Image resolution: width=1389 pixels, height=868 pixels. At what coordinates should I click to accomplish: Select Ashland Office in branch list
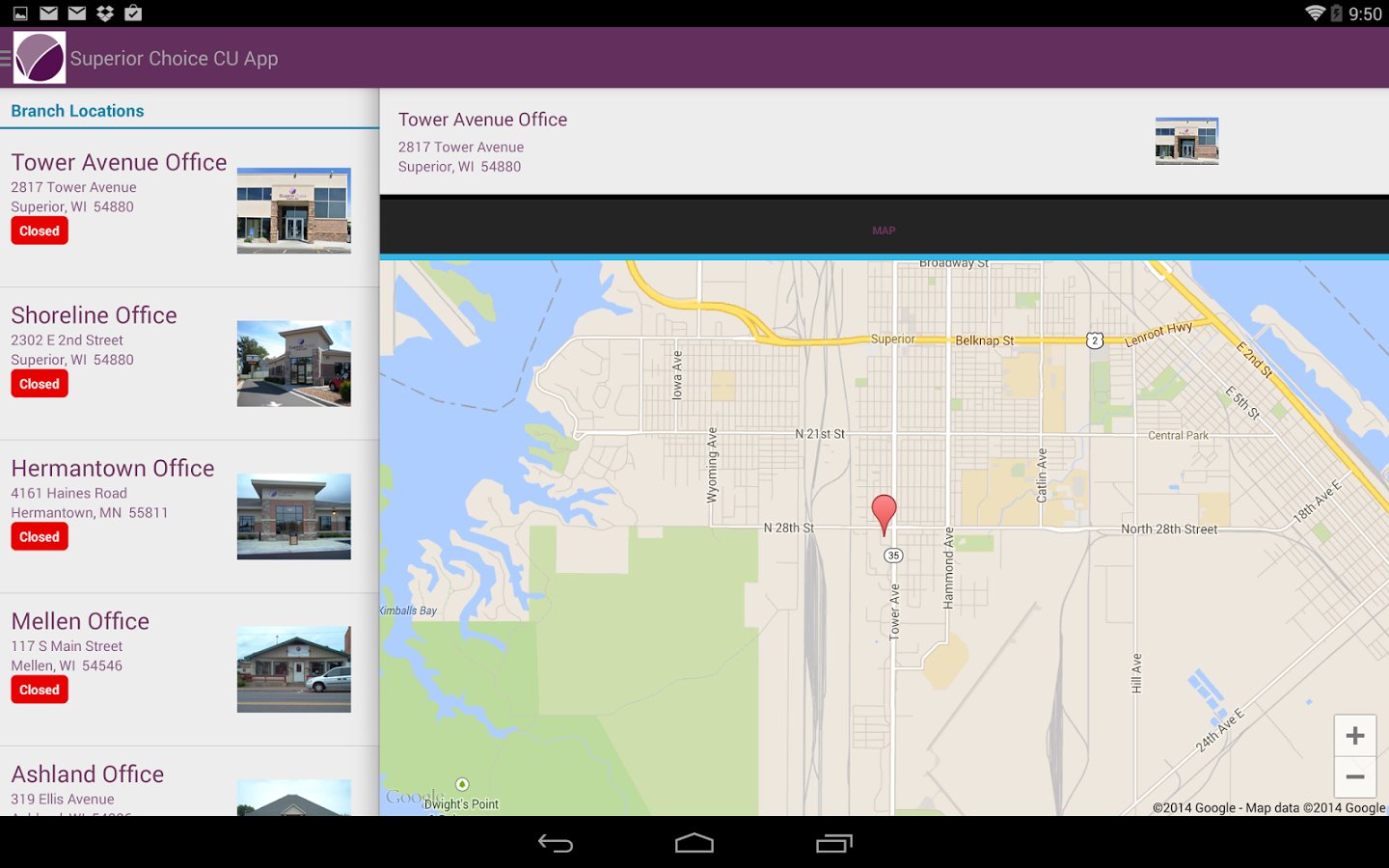(189, 782)
